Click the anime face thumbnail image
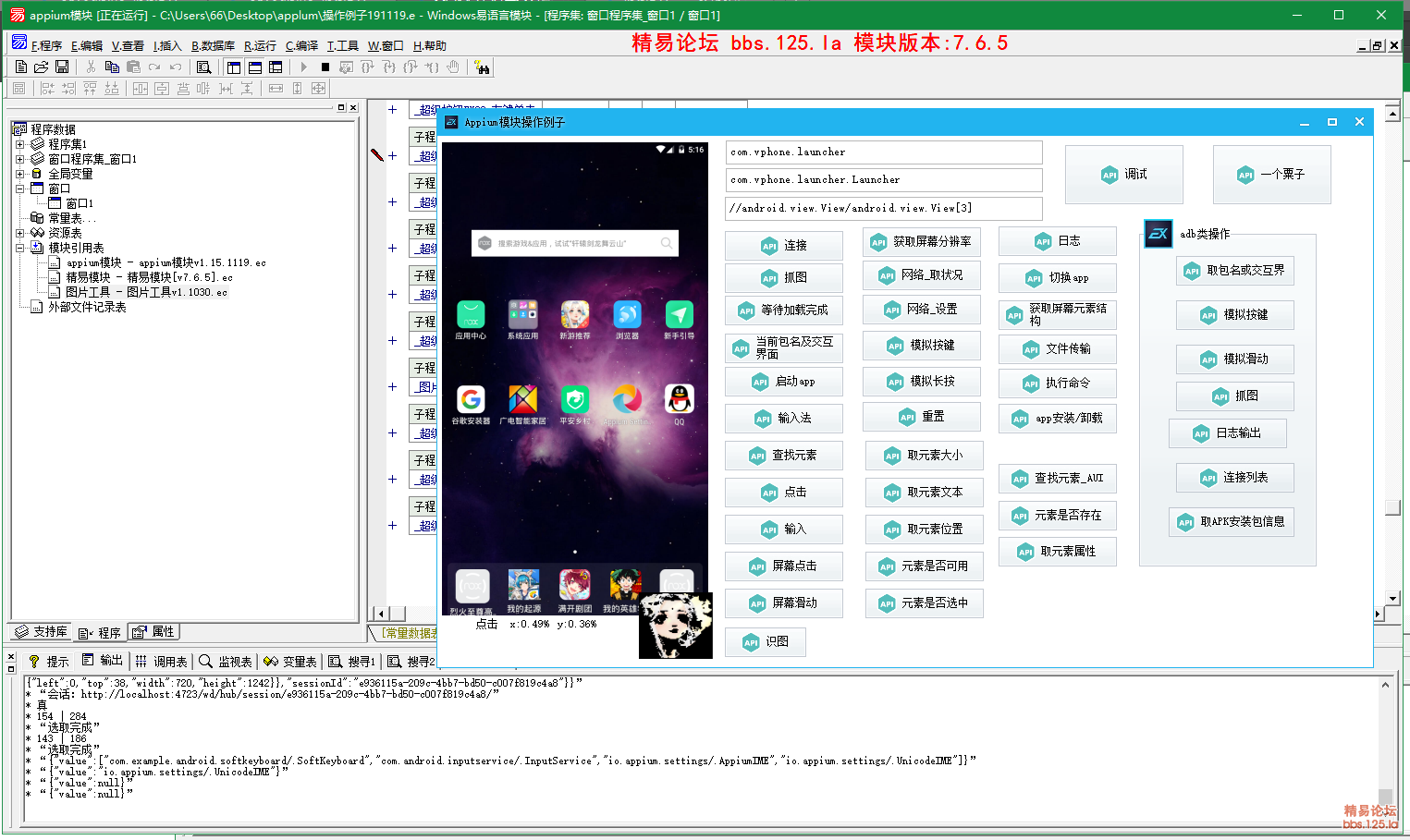Screen dimensions: 1410x840 [x=676, y=627]
